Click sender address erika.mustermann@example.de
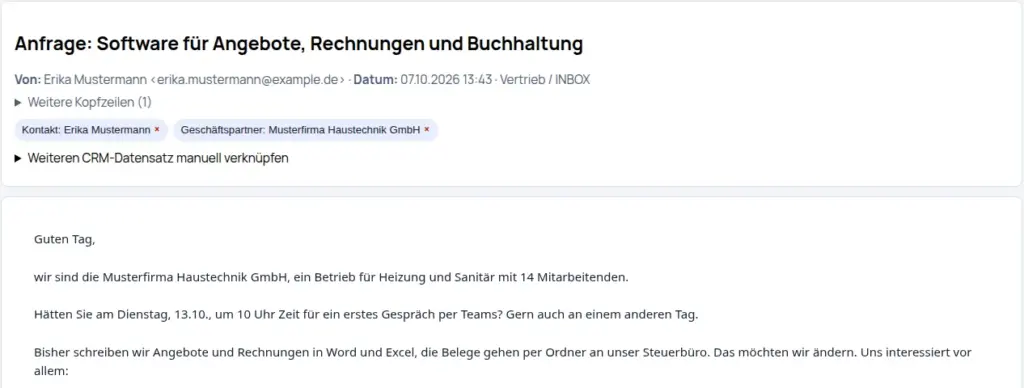1024x388 pixels. point(248,80)
